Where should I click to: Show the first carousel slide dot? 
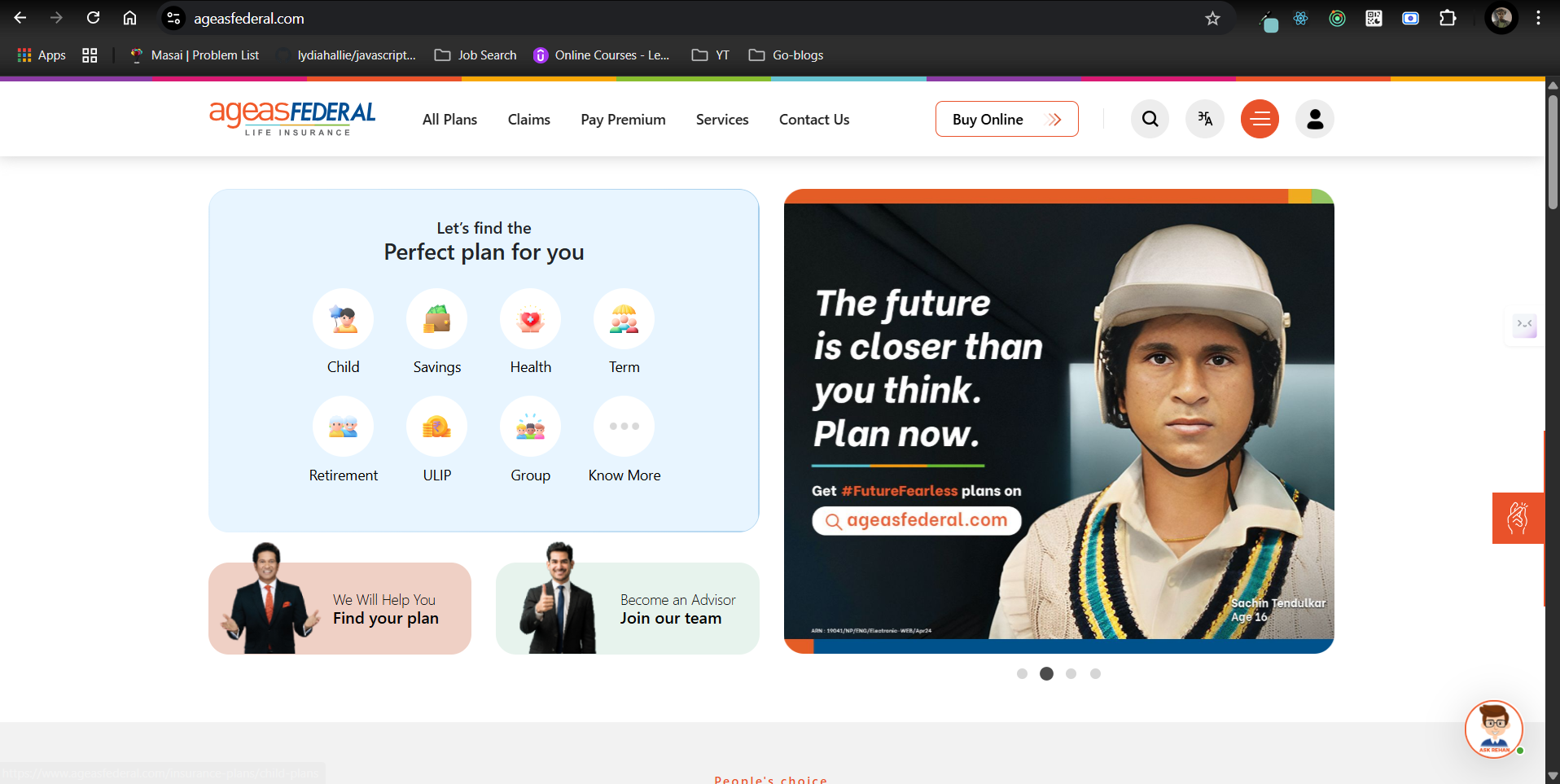pyautogui.click(x=1022, y=673)
